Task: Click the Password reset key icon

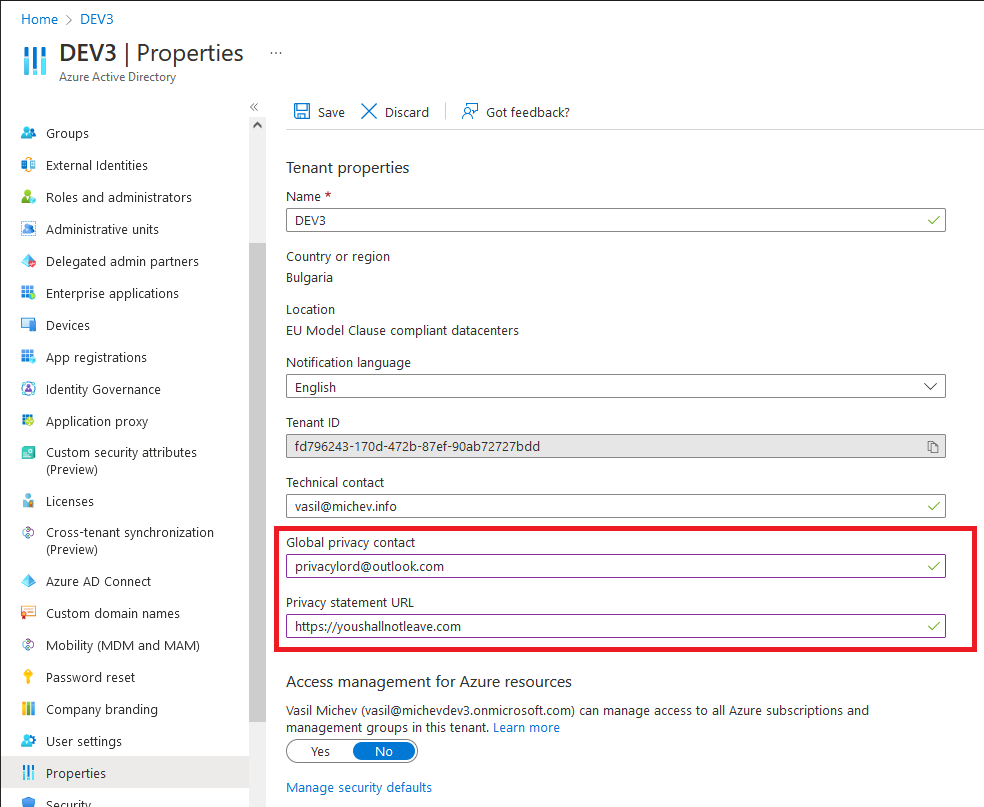Action: coord(28,677)
